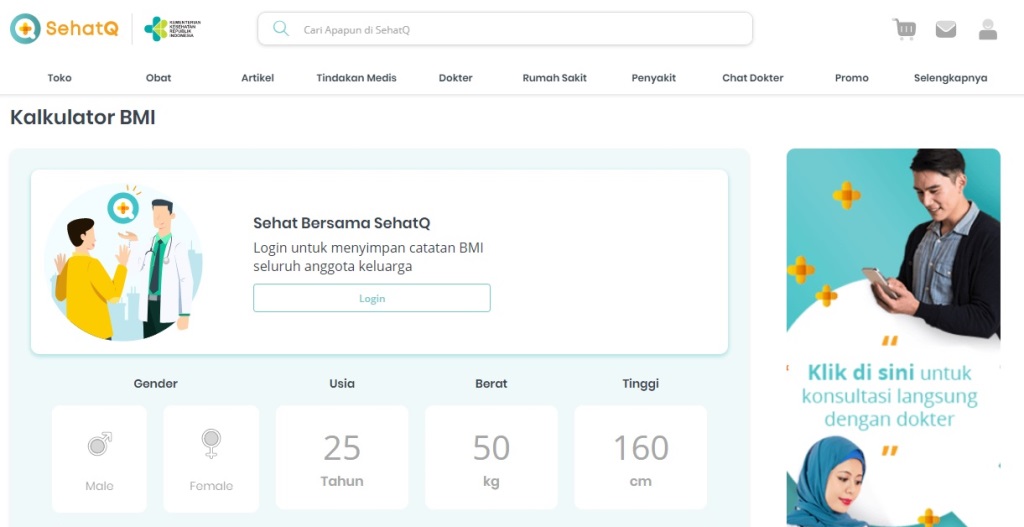
Task: Select the Male gender option
Action: pyautogui.click(x=99, y=458)
